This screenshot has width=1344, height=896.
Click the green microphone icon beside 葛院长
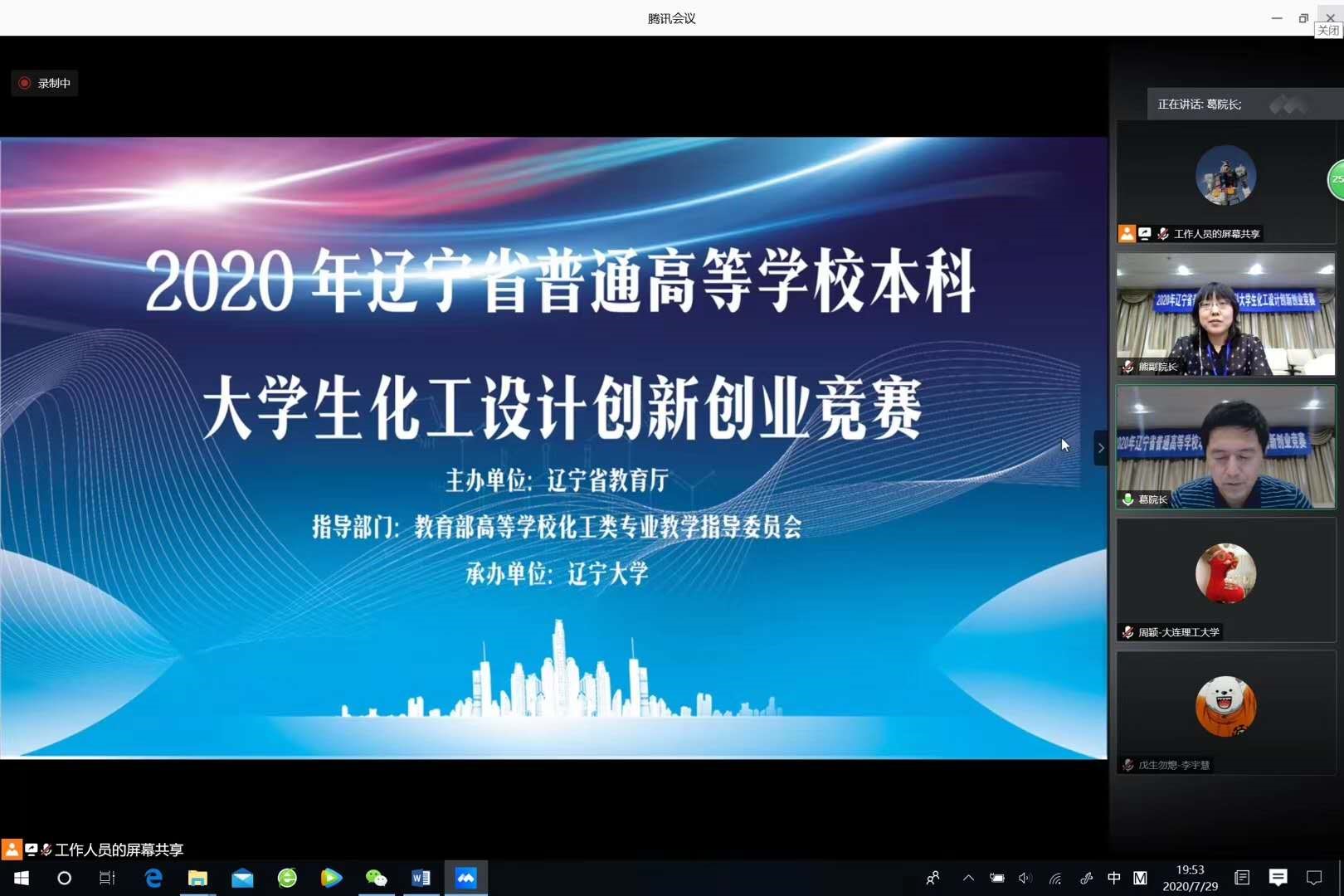coord(1127,499)
